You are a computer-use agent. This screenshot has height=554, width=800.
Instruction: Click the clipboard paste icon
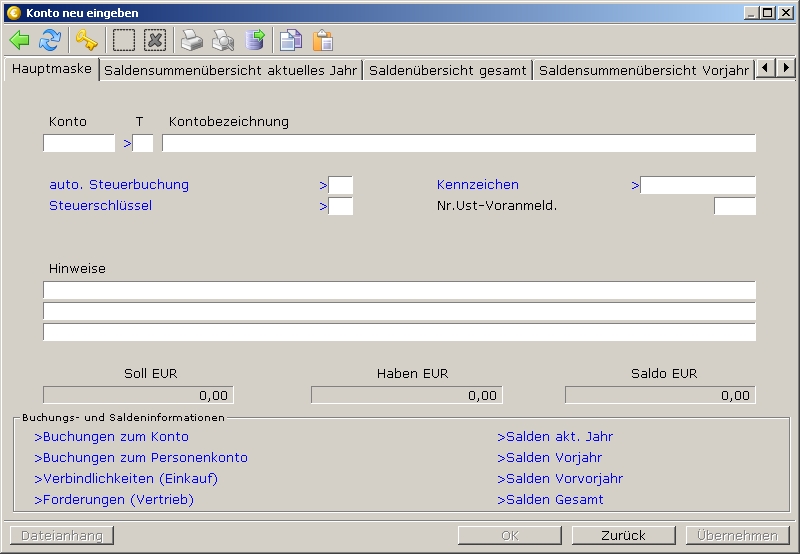322,40
